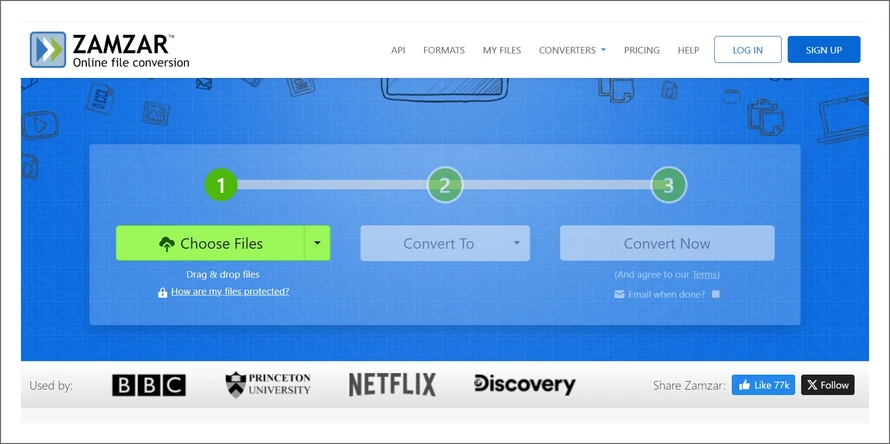Screen dimensions: 890x444
Task: Expand the Choose Files dropdown arrow
Action: pos(317,243)
